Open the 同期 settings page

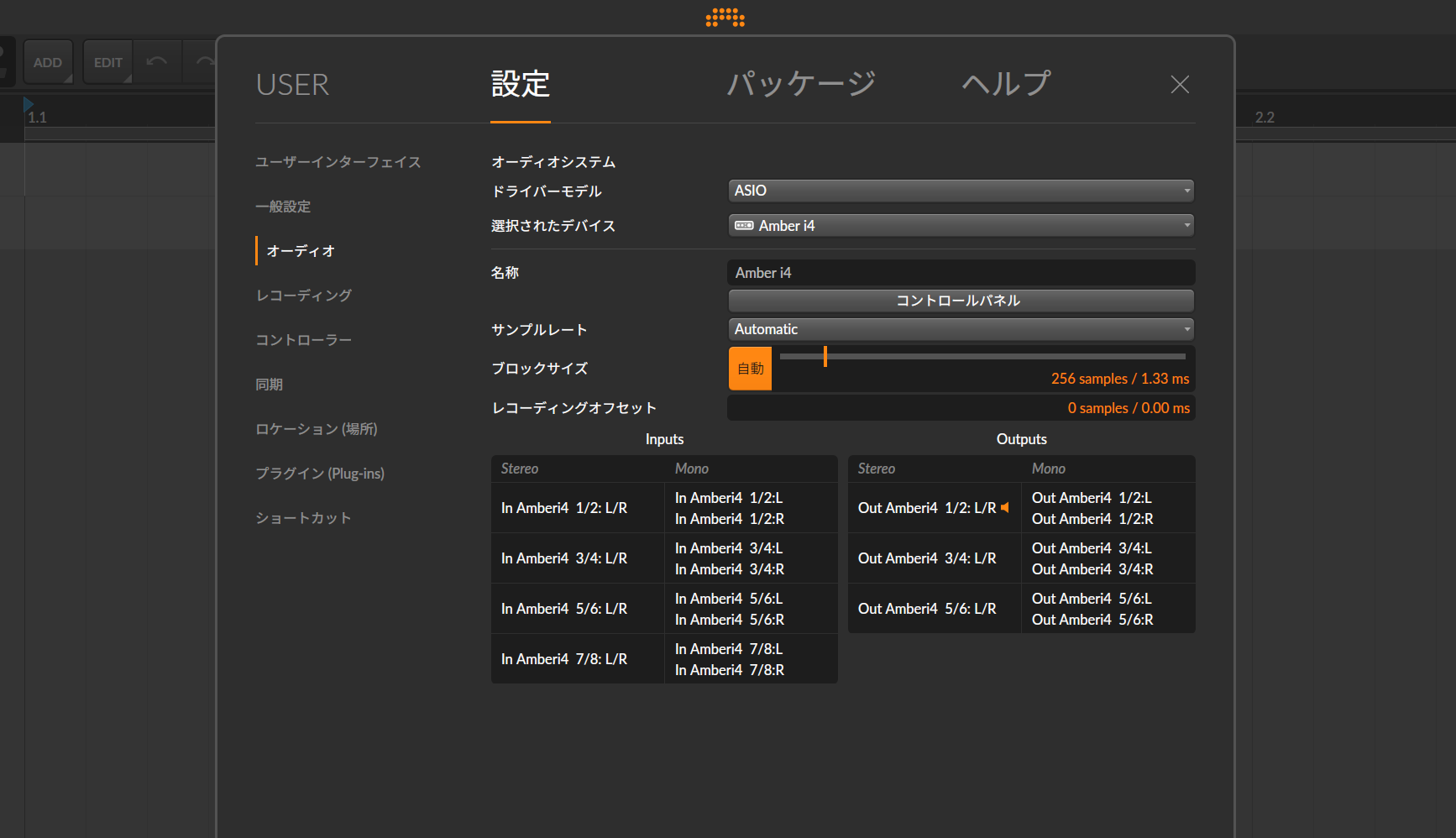270,385
